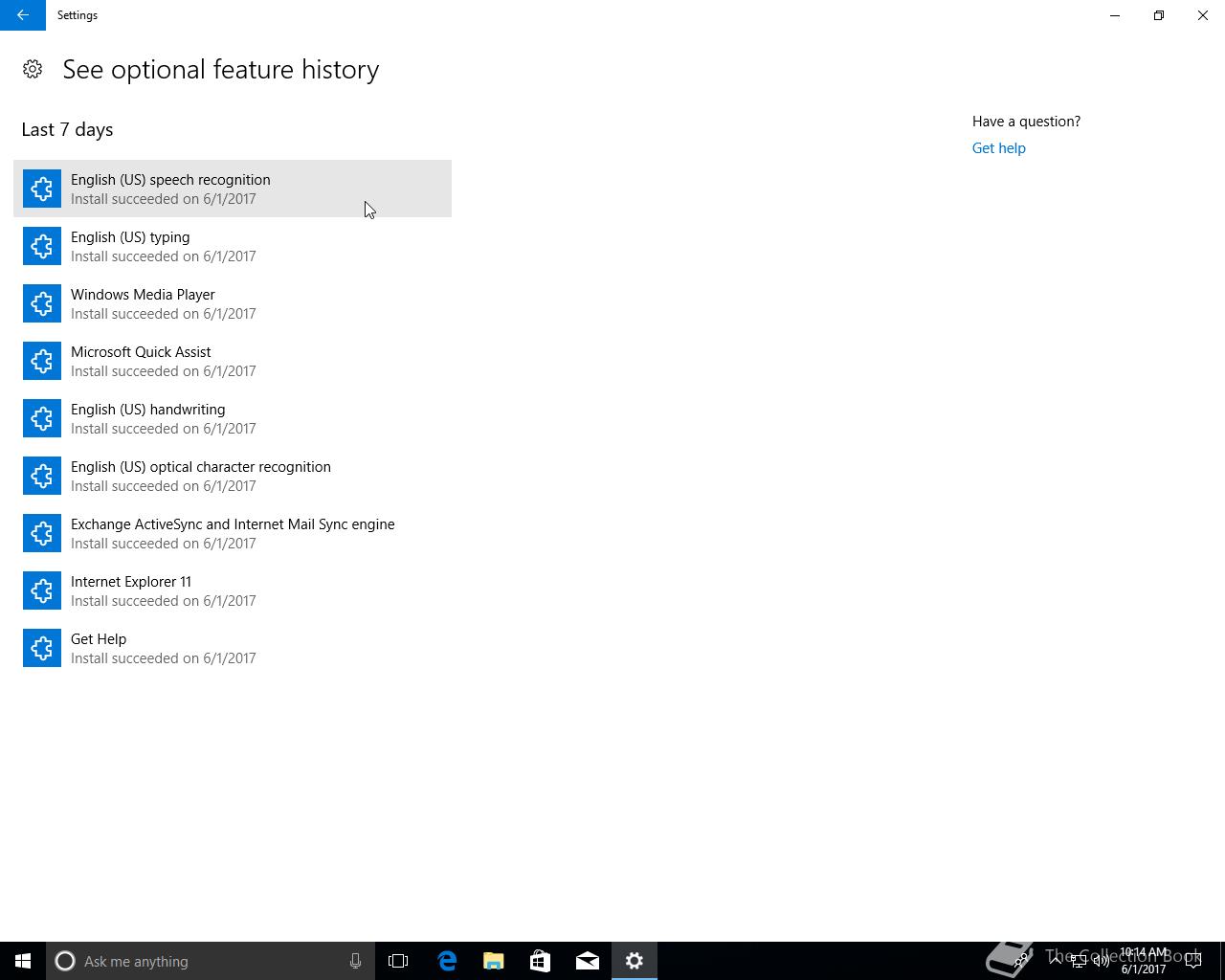Click puzzle icon for English (US) handwriting
Screen dimensions: 1225x980
(x=42, y=418)
